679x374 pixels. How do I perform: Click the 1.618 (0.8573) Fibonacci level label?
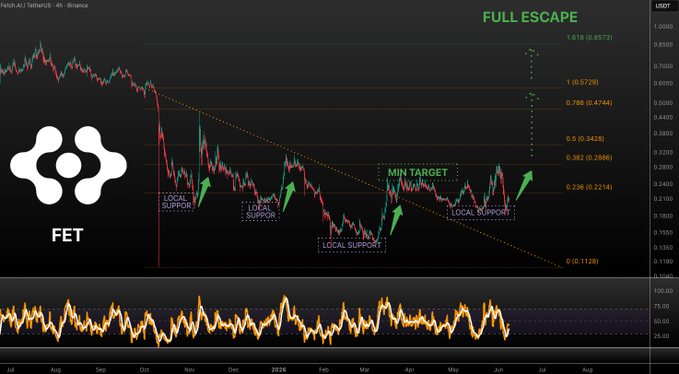point(589,38)
